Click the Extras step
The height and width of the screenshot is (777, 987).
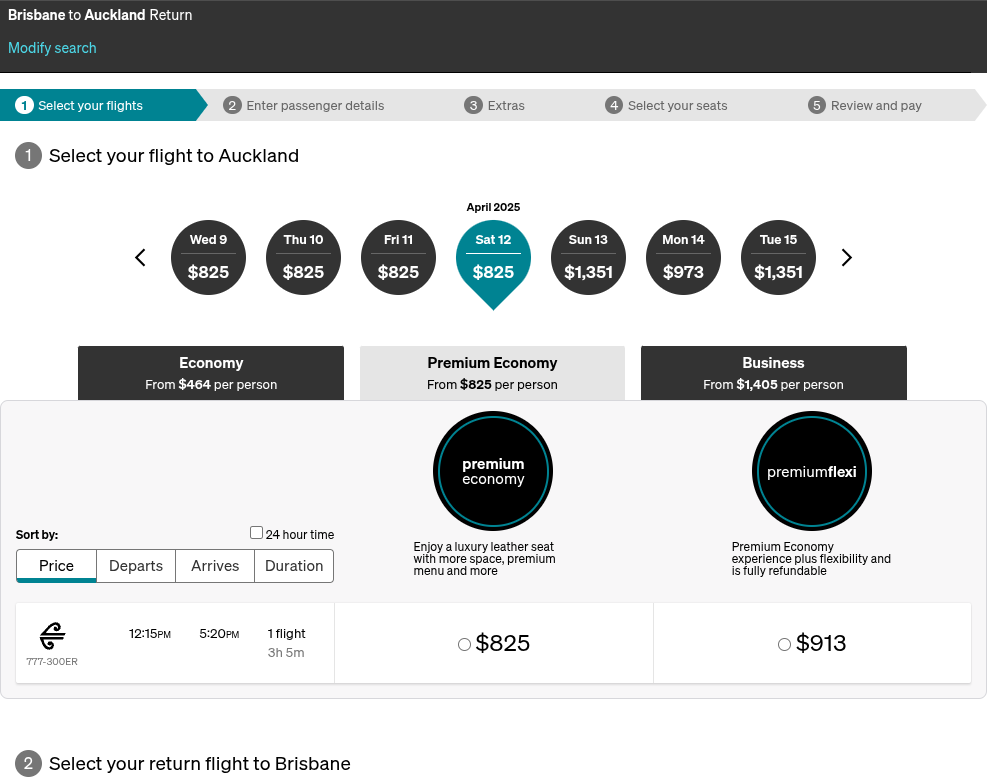pyautogui.click(x=495, y=105)
